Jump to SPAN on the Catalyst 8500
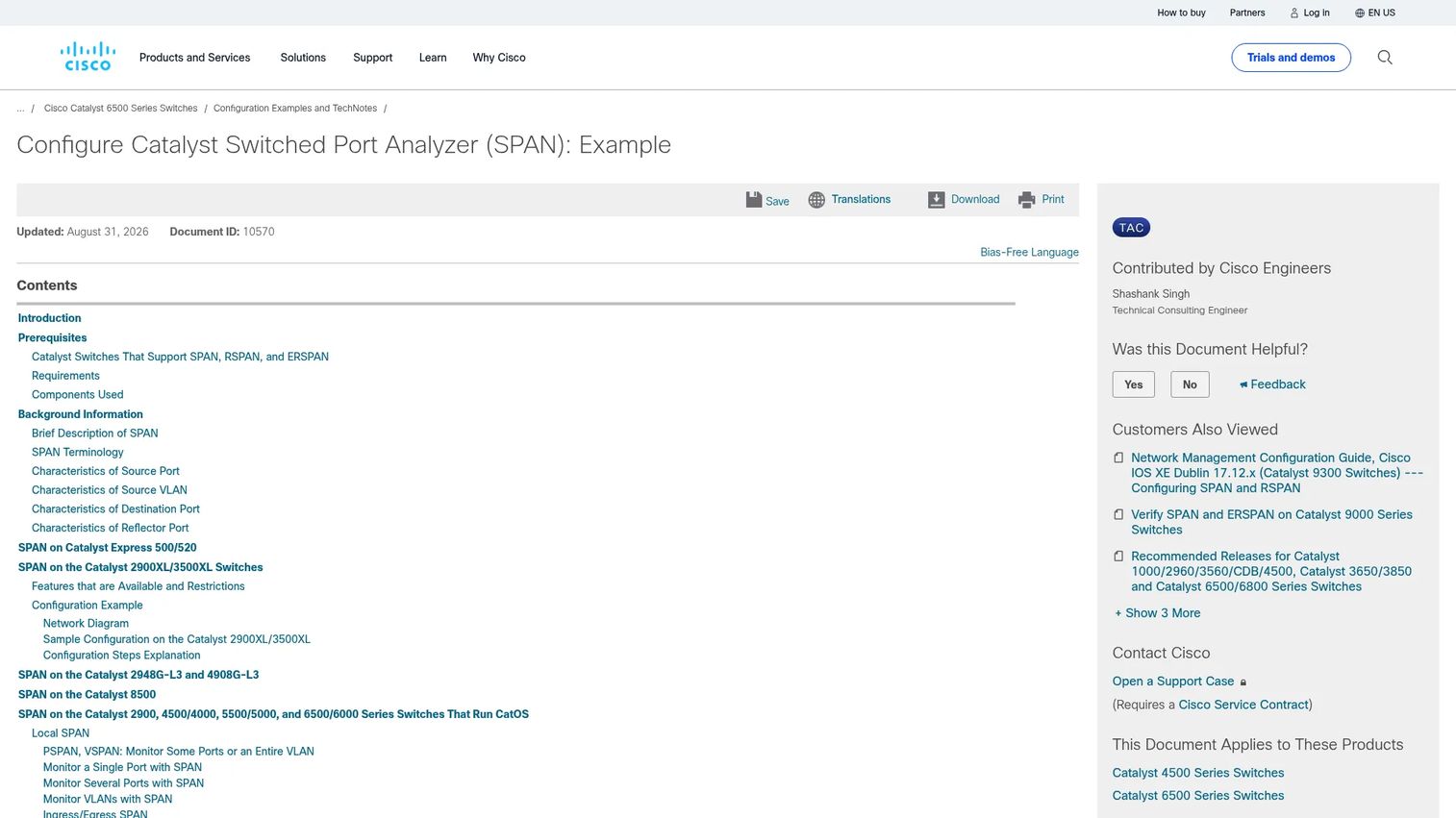Viewport: 1456px width, 818px height. [x=87, y=695]
